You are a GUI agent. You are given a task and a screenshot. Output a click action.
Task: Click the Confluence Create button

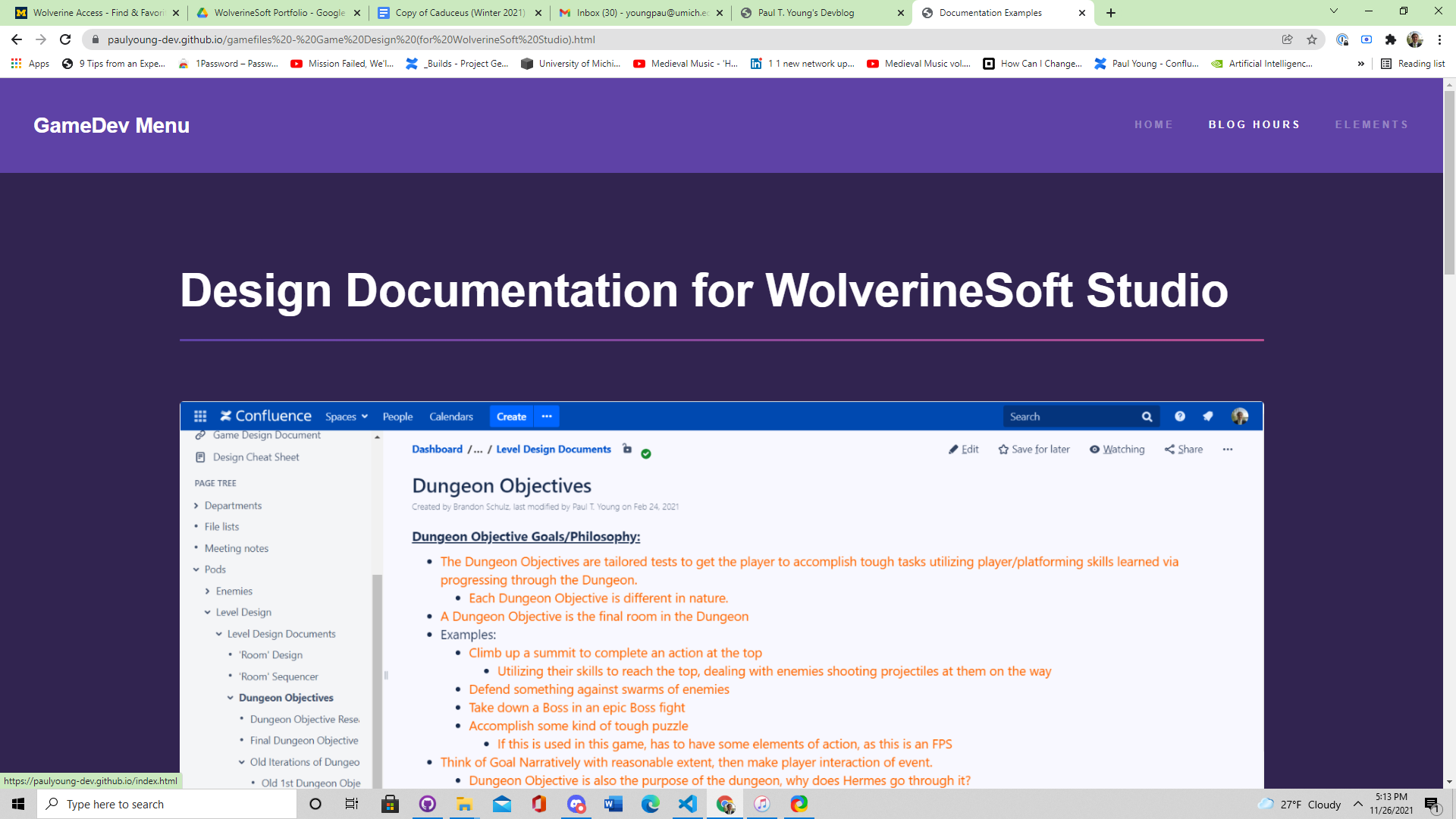click(511, 416)
